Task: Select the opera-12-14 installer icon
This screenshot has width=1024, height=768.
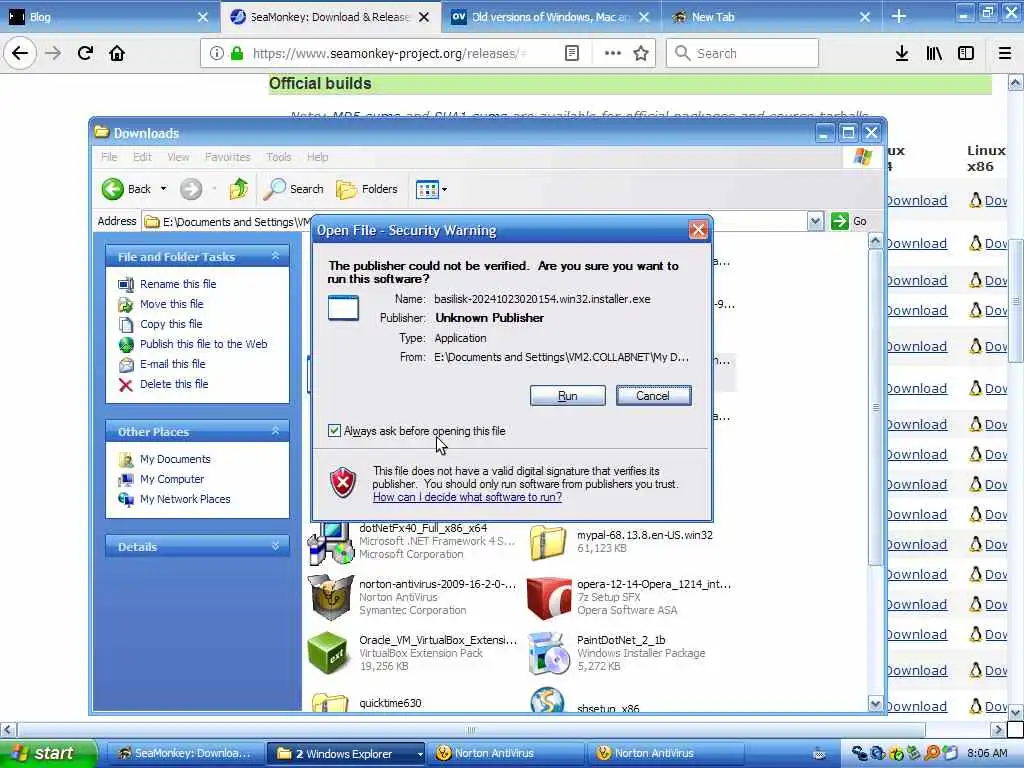Action: tap(549, 597)
